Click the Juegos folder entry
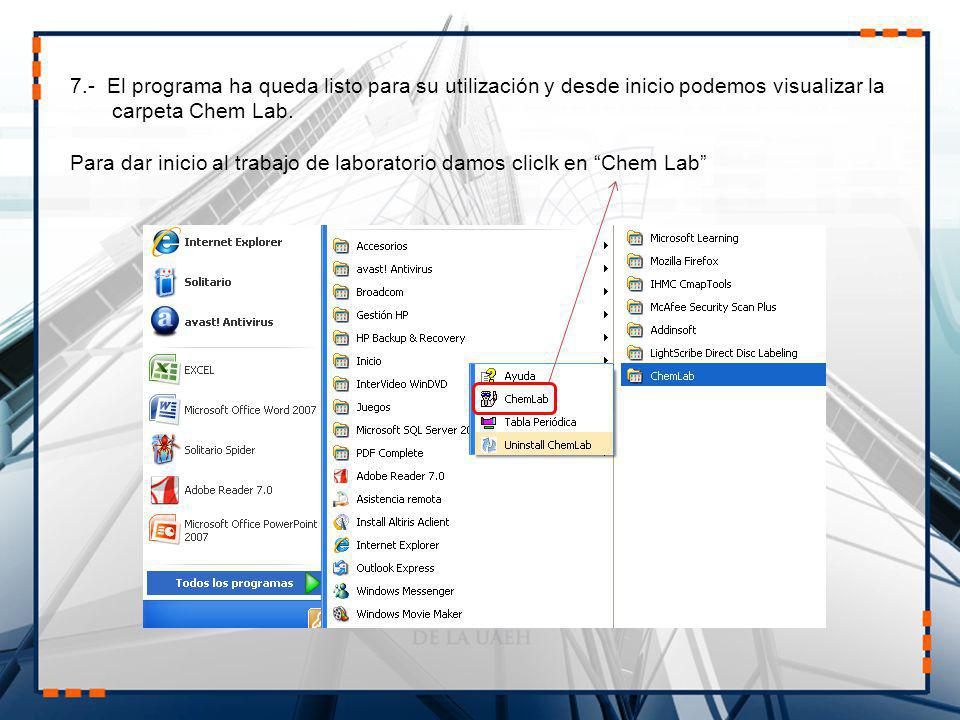The width and height of the screenshot is (960, 720). coord(373,407)
